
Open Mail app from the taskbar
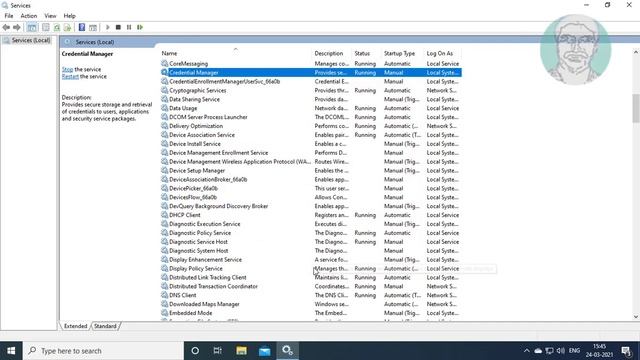(x=264, y=351)
